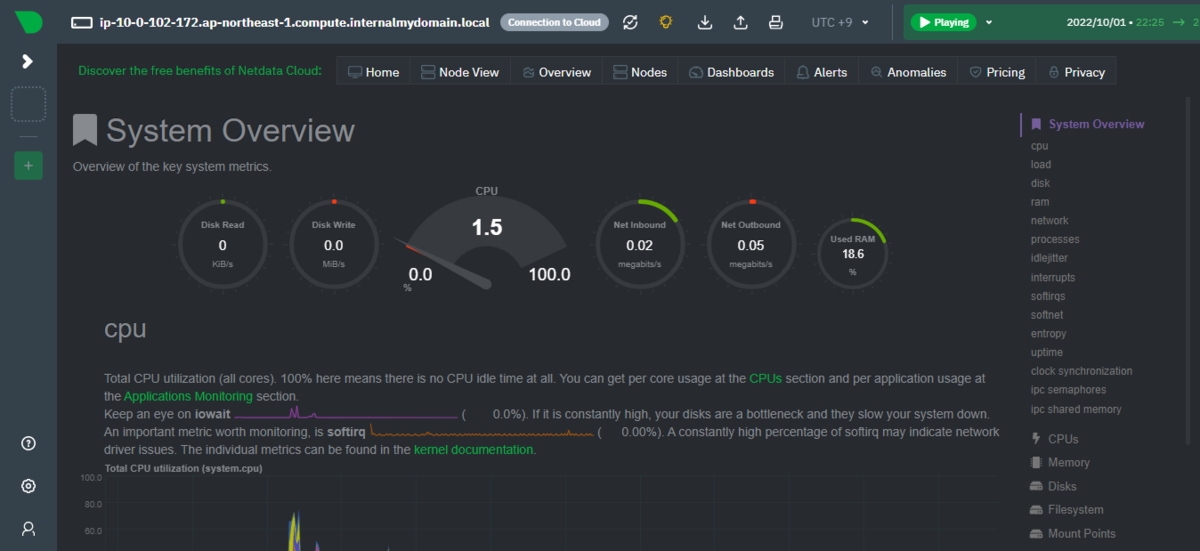The height and width of the screenshot is (551, 1200).
Task: Click the green plus button in sidebar
Action: (x=28, y=165)
